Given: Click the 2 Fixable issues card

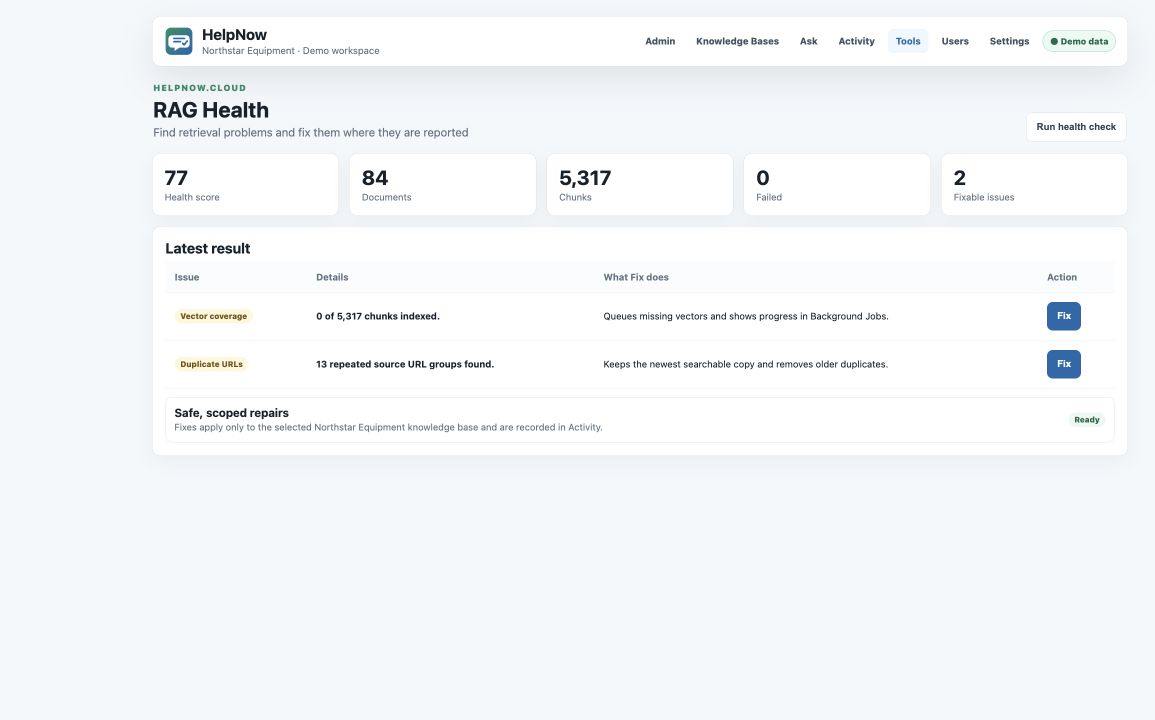Looking at the screenshot, I should (1034, 185).
